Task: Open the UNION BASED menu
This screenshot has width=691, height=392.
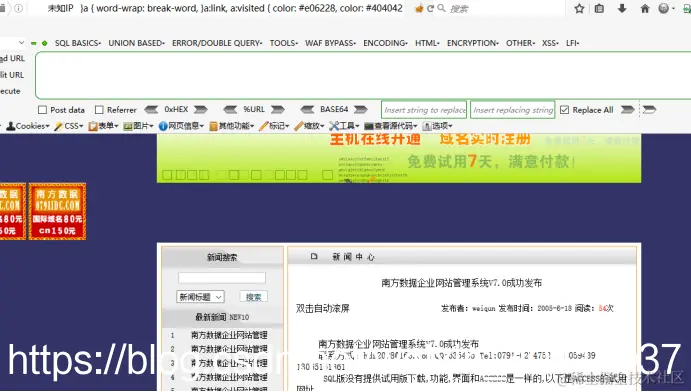Action: pyautogui.click(x=137, y=43)
